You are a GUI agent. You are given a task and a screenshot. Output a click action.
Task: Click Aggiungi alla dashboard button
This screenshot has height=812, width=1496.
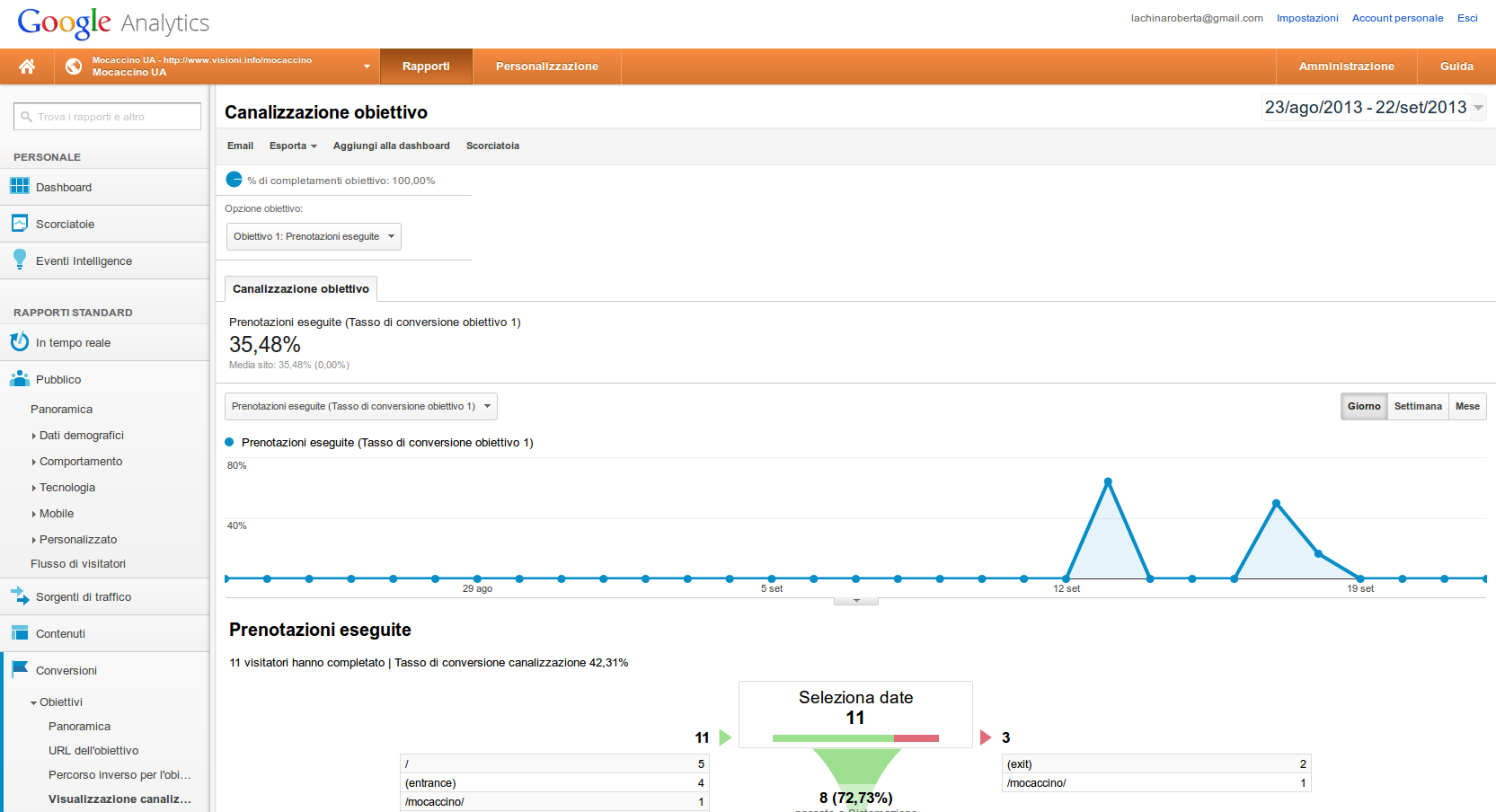tap(391, 146)
